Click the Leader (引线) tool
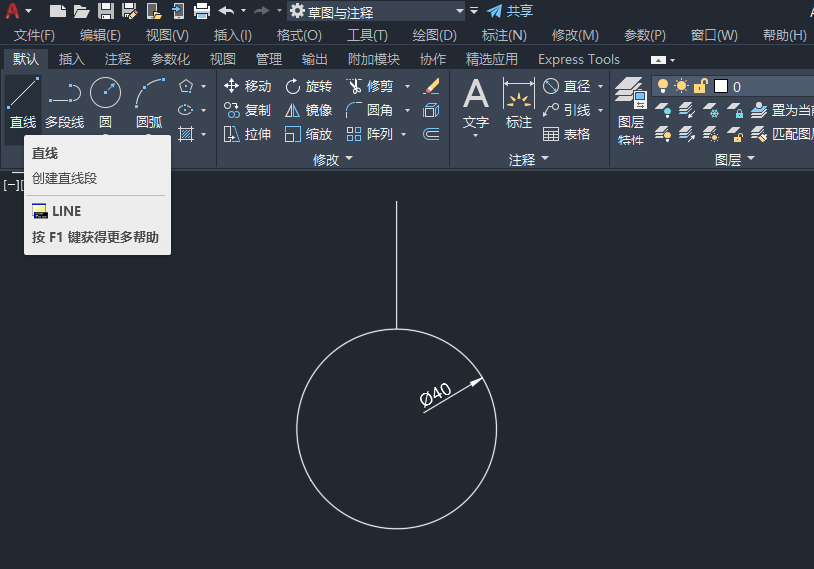This screenshot has width=814, height=569. tap(567, 110)
